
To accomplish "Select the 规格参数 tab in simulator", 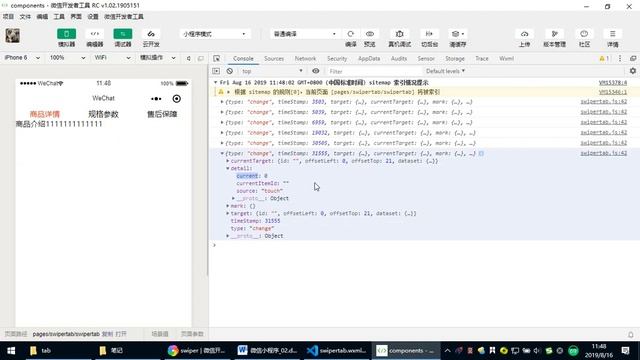I will point(103,114).
